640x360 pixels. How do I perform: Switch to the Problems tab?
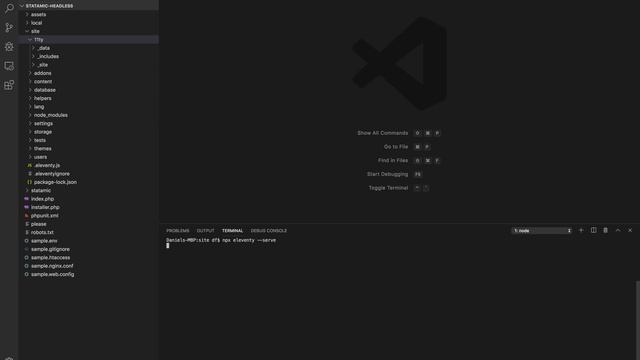click(178, 231)
